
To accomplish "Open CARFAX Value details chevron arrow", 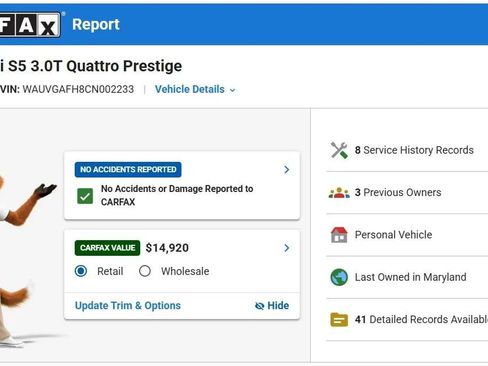I will [286, 248].
